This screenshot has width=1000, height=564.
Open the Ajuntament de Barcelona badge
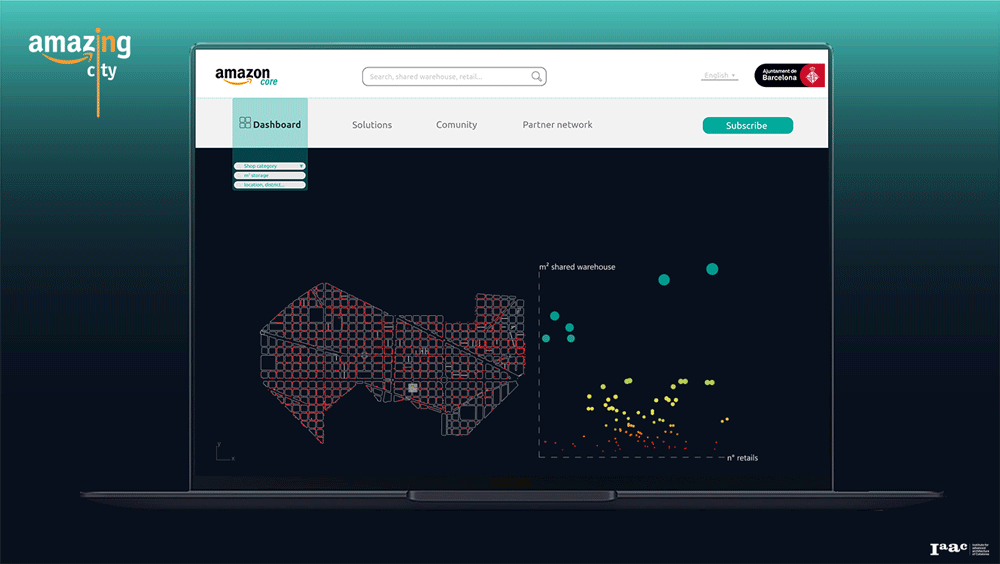pyautogui.click(x=789, y=76)
